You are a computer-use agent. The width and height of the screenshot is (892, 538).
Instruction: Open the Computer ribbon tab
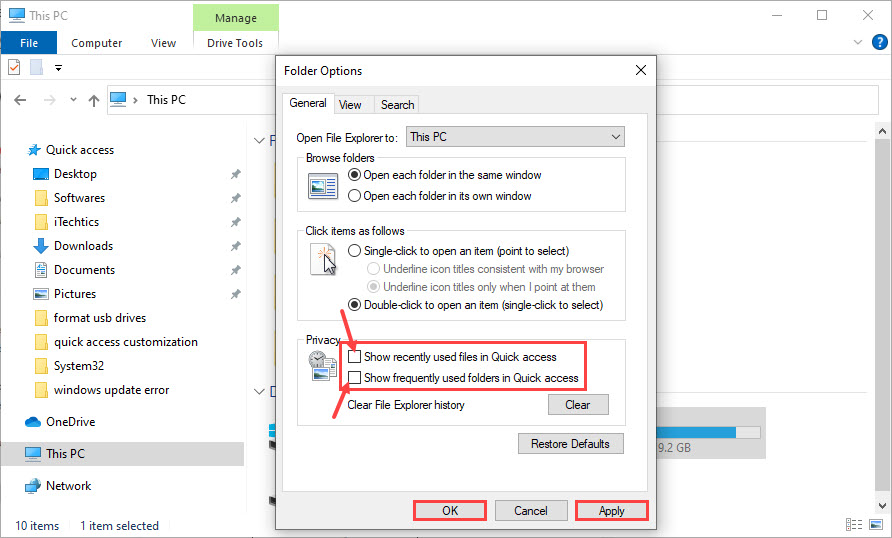tap(96, 43)
